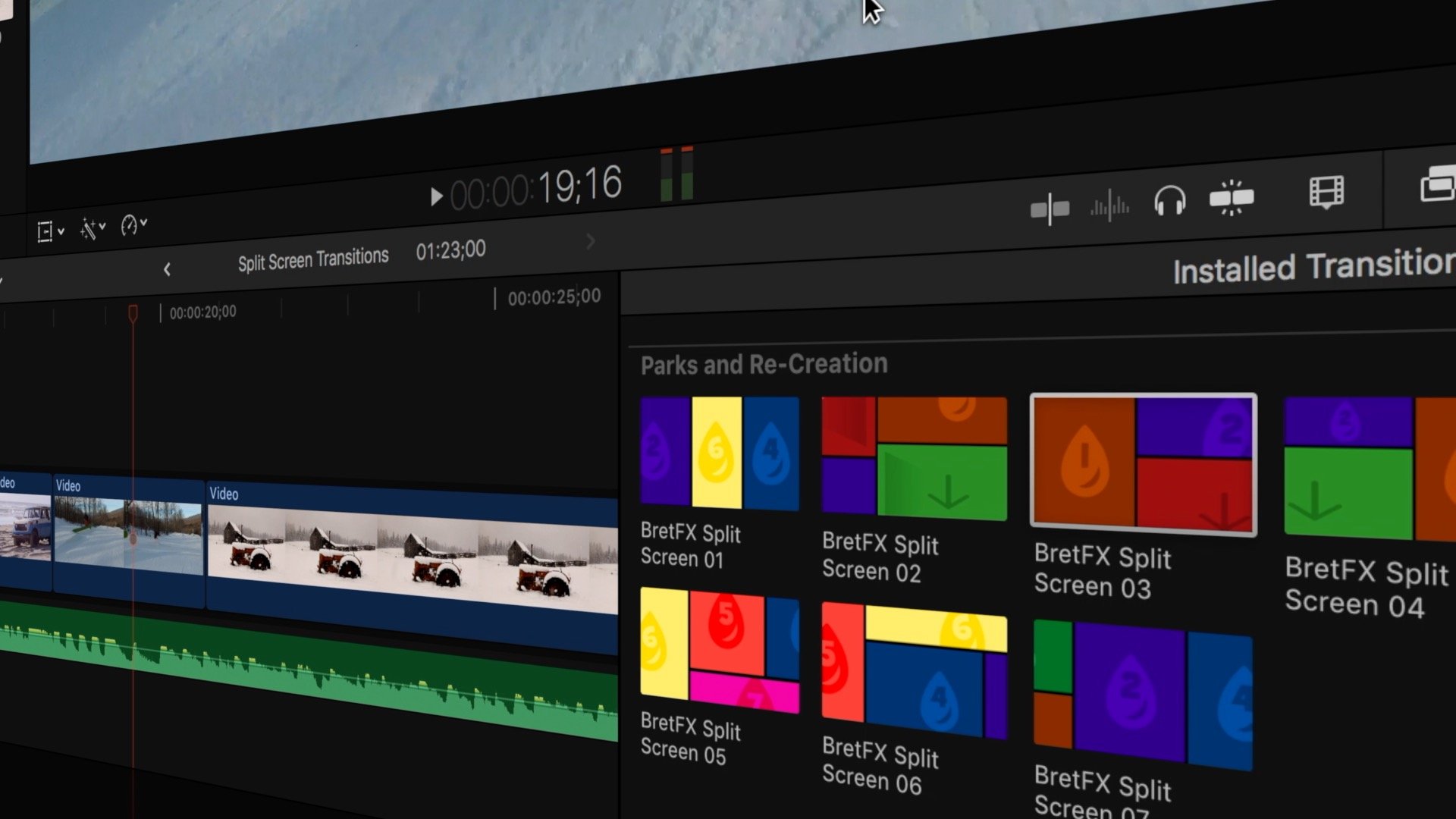
Task: Select BretFX Split Screen 01 transition
Action: pyautogui.click(x=719, y=453)
